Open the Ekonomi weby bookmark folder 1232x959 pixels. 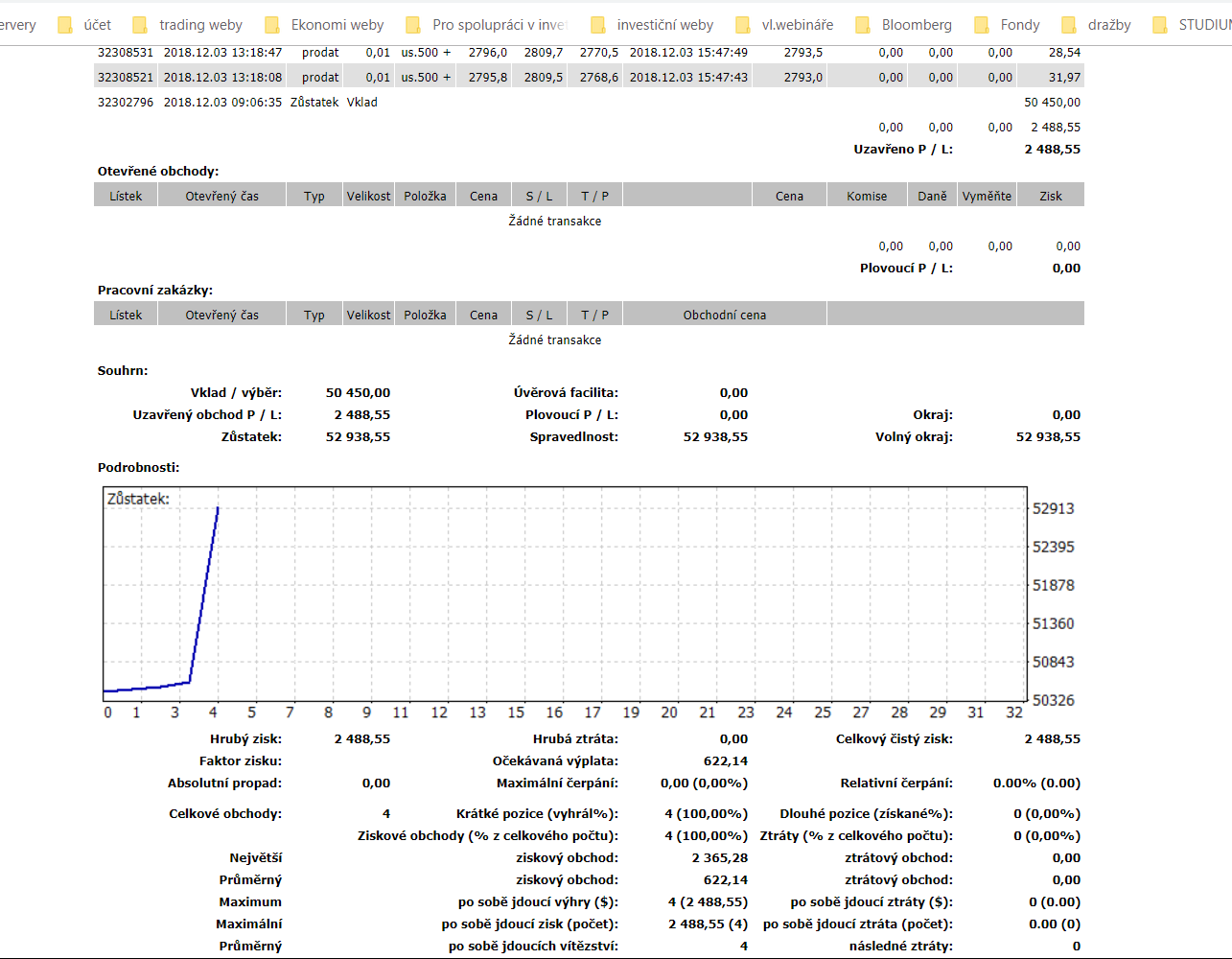point(323,25)
